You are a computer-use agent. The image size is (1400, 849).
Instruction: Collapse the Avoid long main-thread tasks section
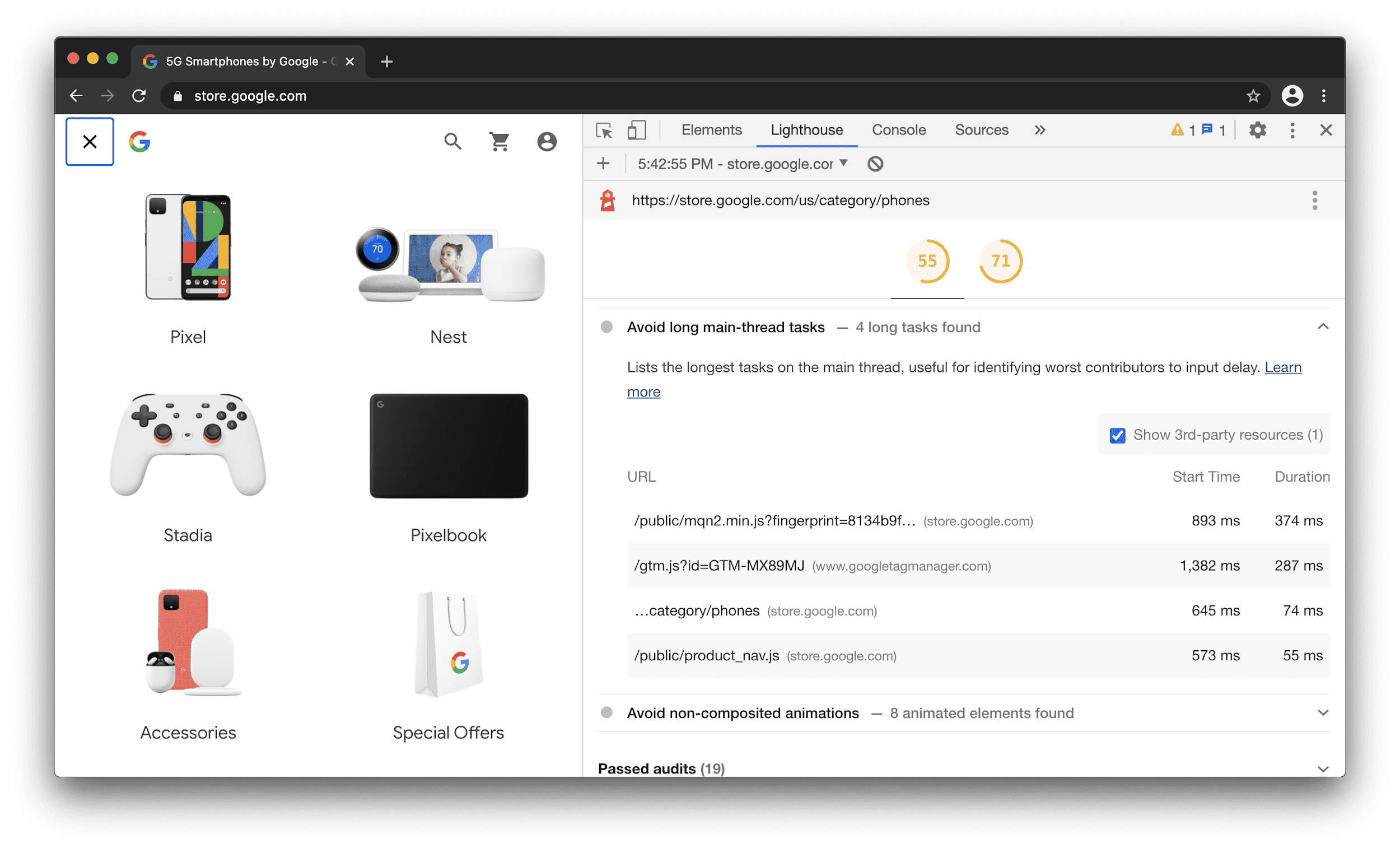[1322, 327]
